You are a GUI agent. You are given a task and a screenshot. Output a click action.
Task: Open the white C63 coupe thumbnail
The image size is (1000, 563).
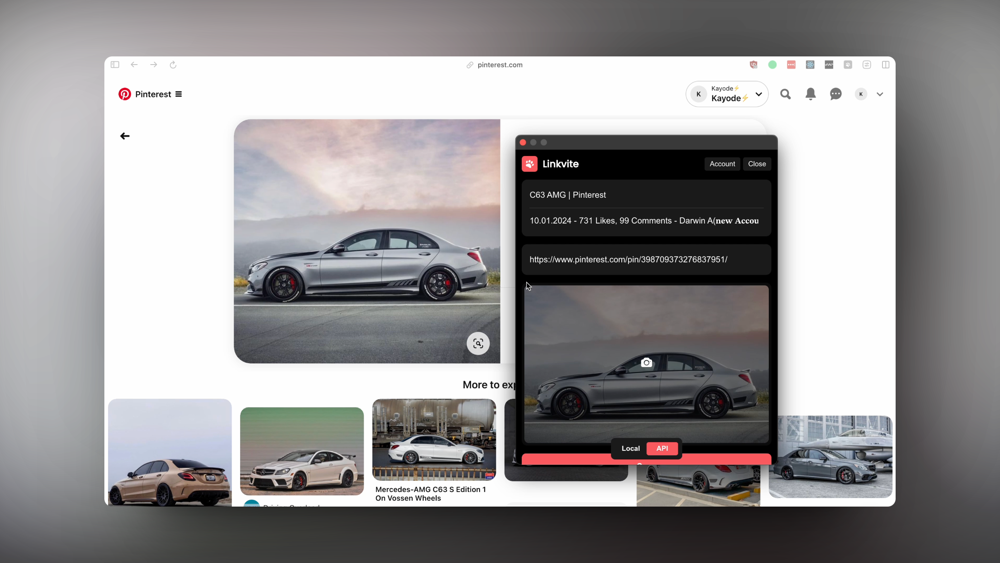(x=302, y=451)
